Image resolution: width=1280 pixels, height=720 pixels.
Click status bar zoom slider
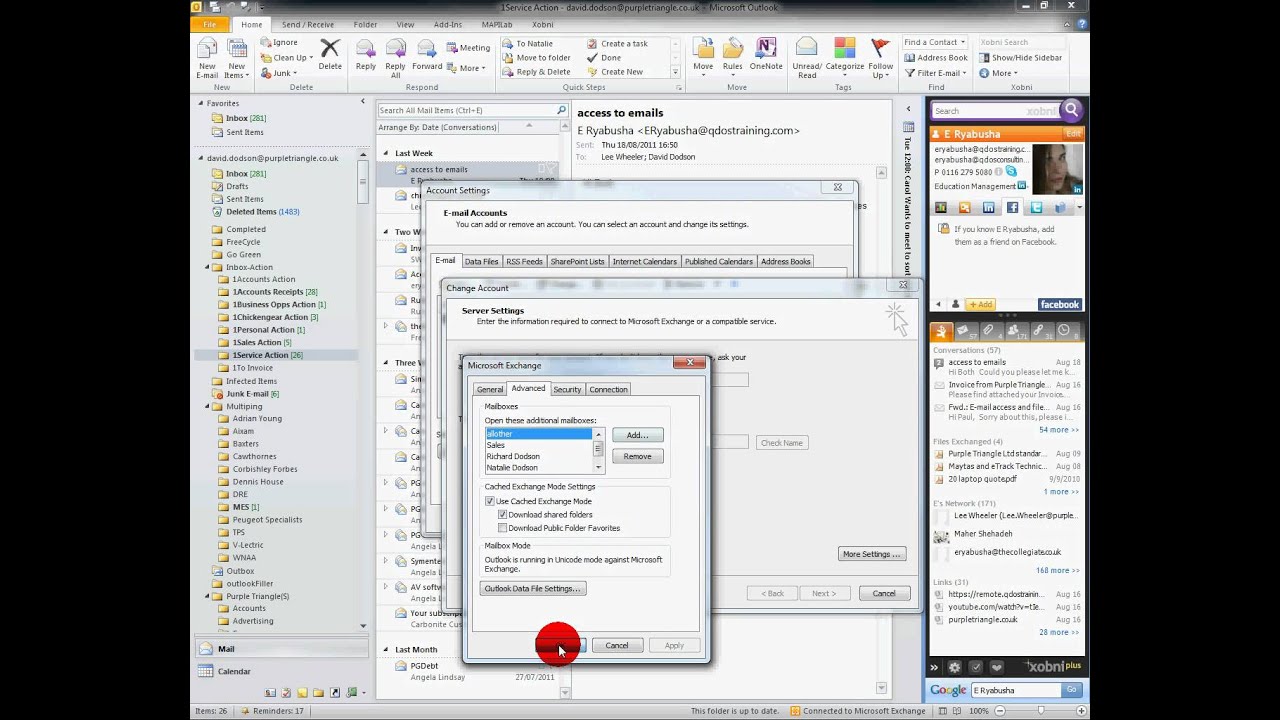(x=1040, y=711)
